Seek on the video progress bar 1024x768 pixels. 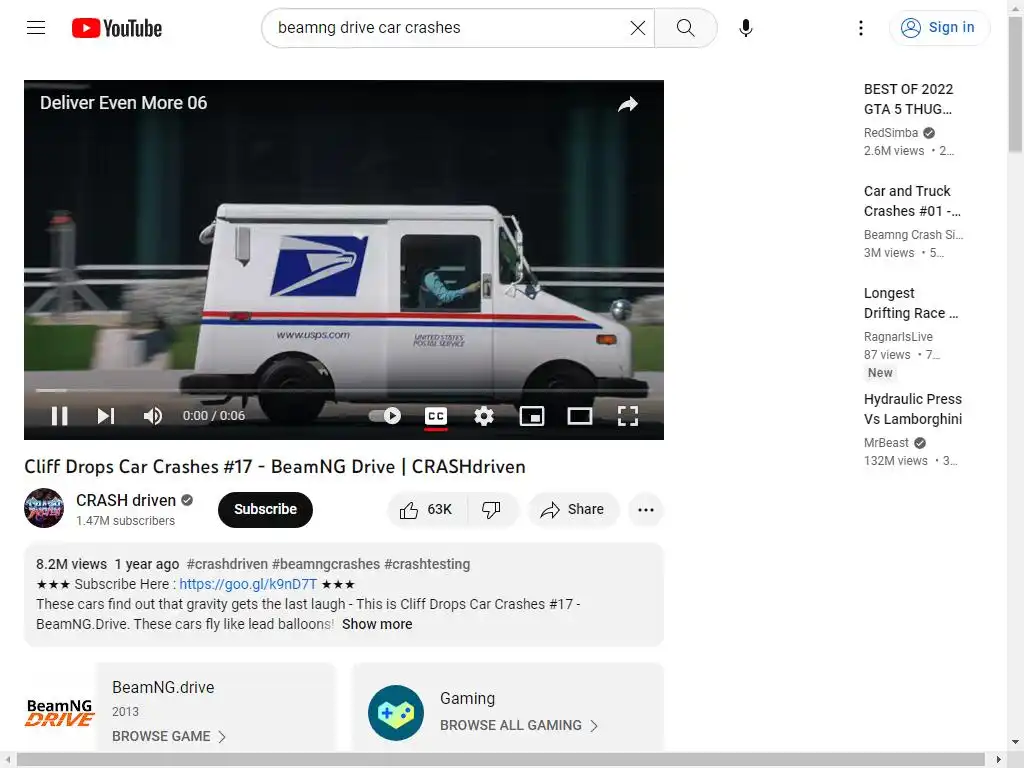[344, 391]
